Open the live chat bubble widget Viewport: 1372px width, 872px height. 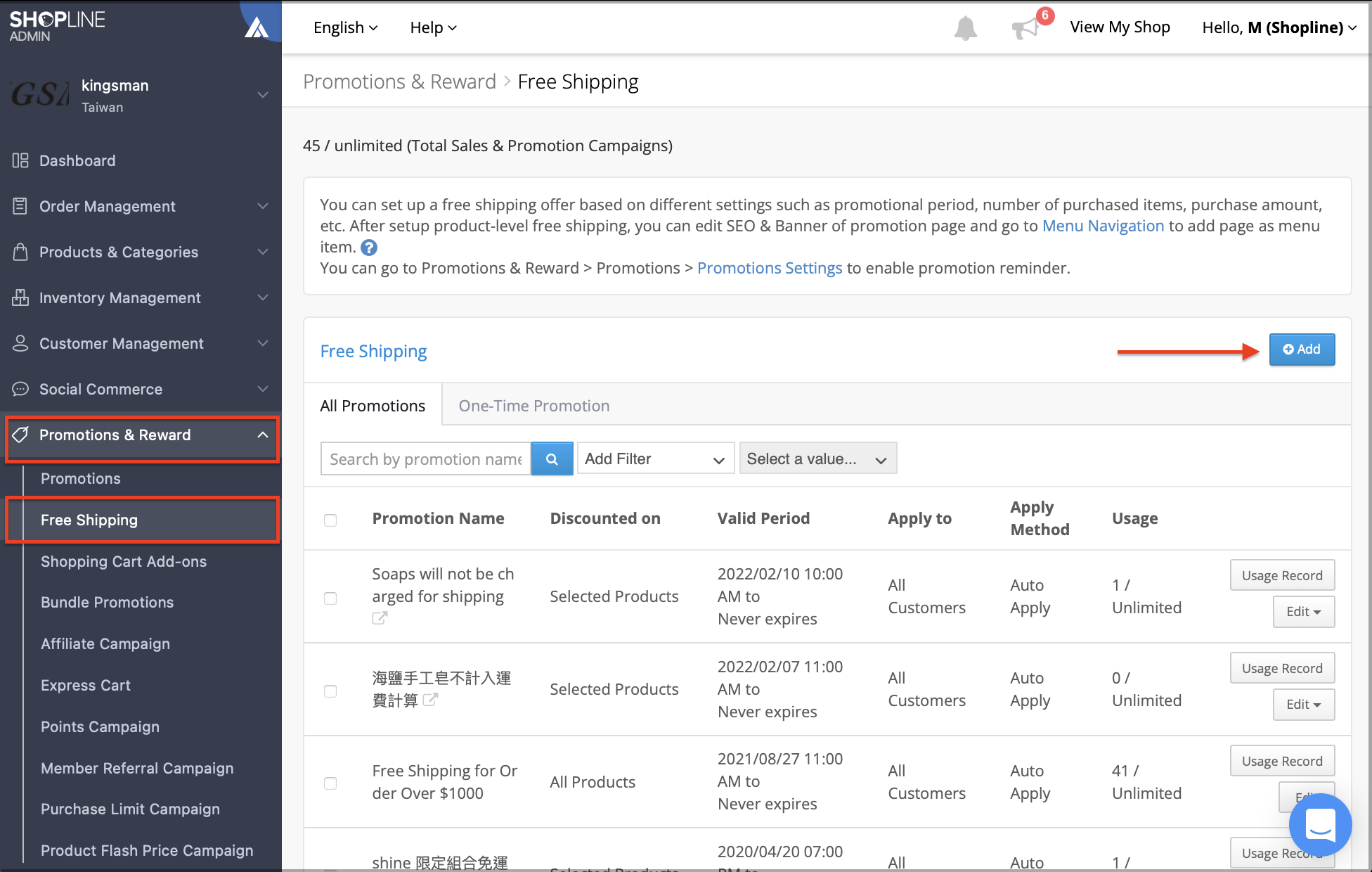coord(1320,825)
